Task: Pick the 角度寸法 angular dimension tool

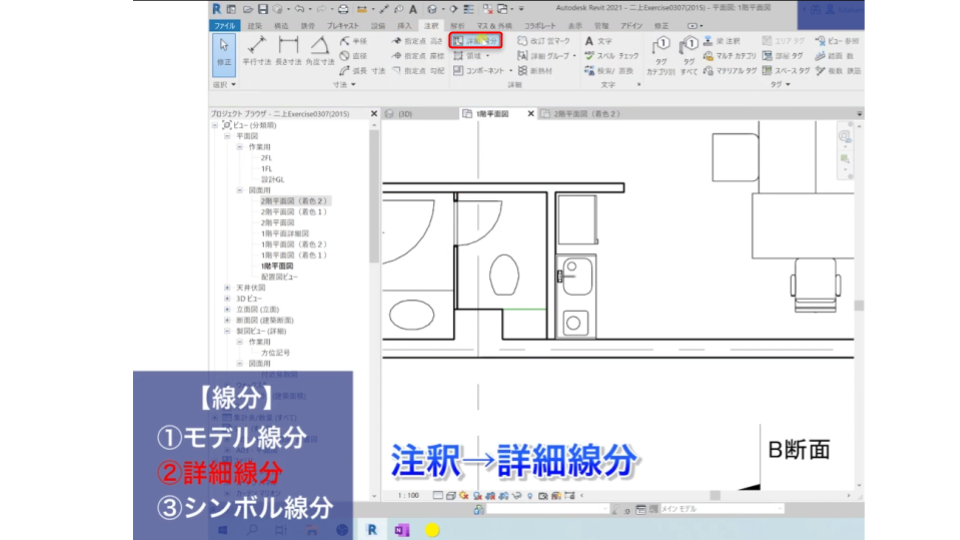Action: (x=319, y=52)
